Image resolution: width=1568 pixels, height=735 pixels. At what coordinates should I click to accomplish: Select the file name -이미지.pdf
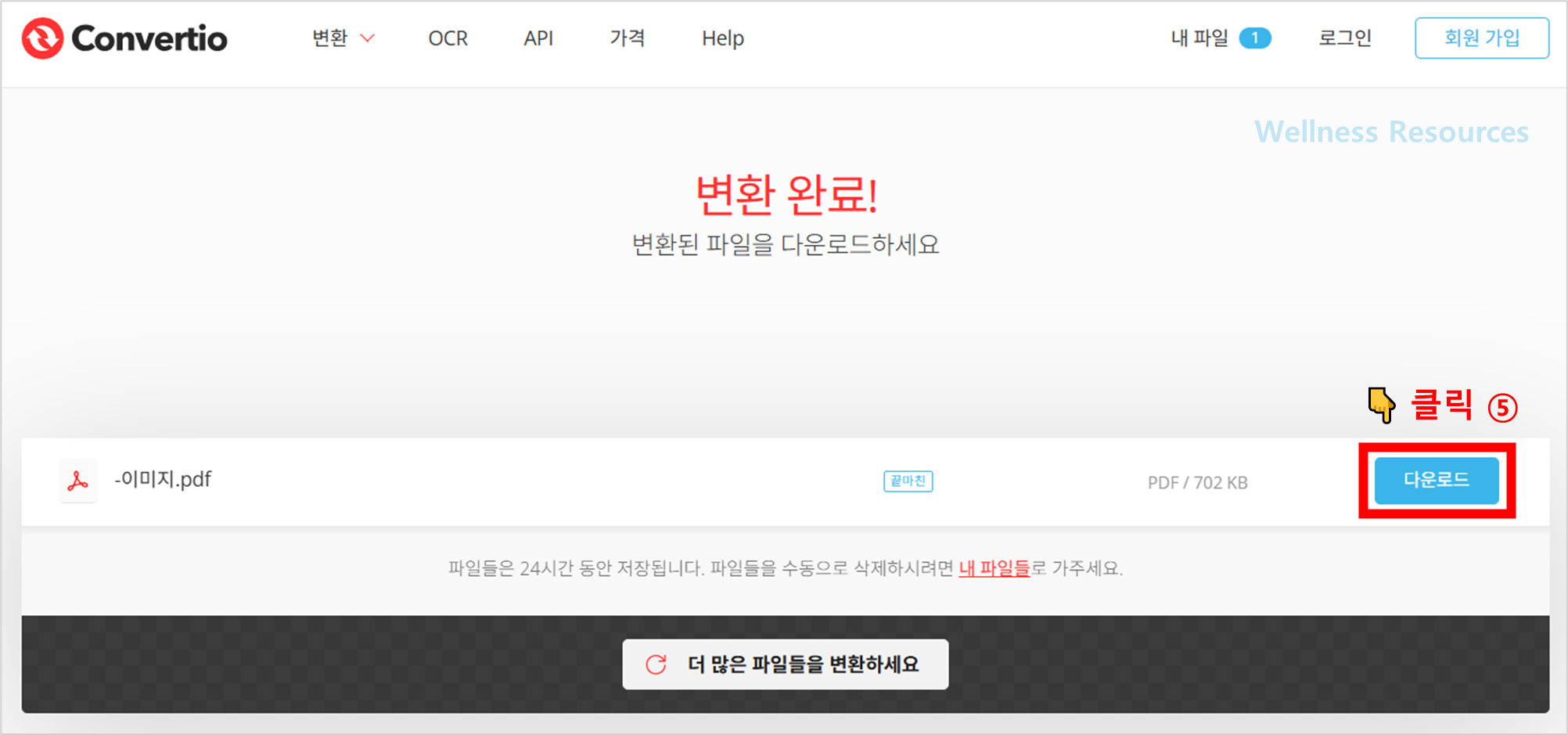tap(163, 479)
